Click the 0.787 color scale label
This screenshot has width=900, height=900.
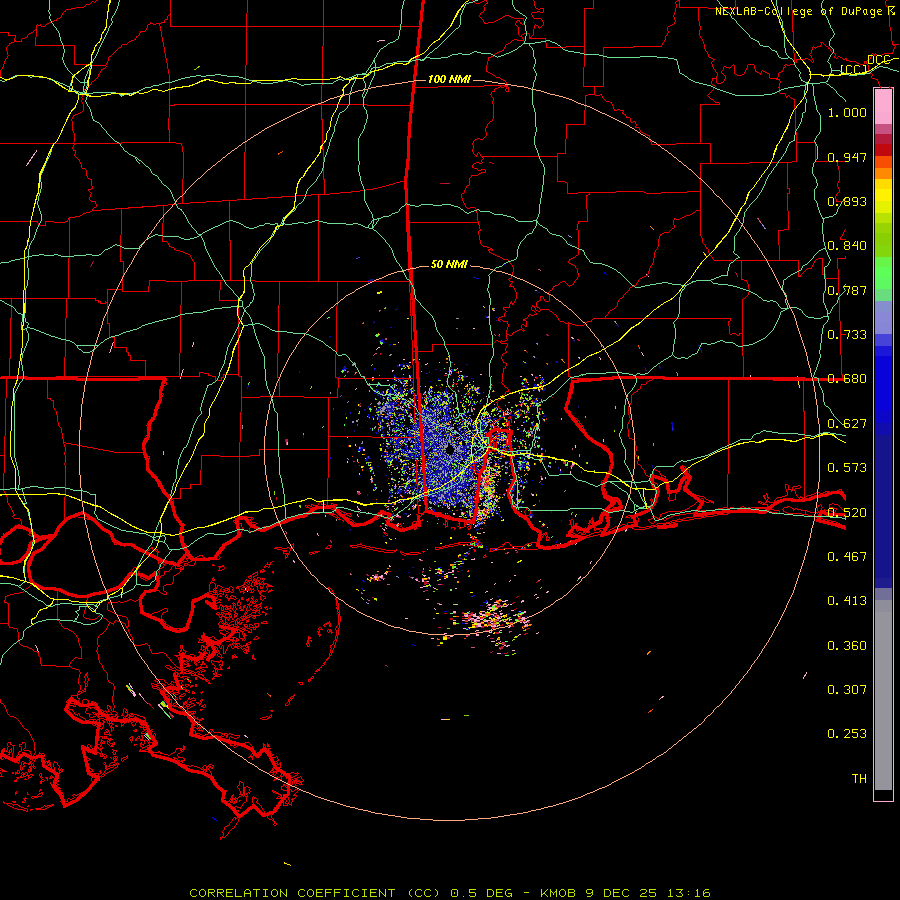[847, 290]
